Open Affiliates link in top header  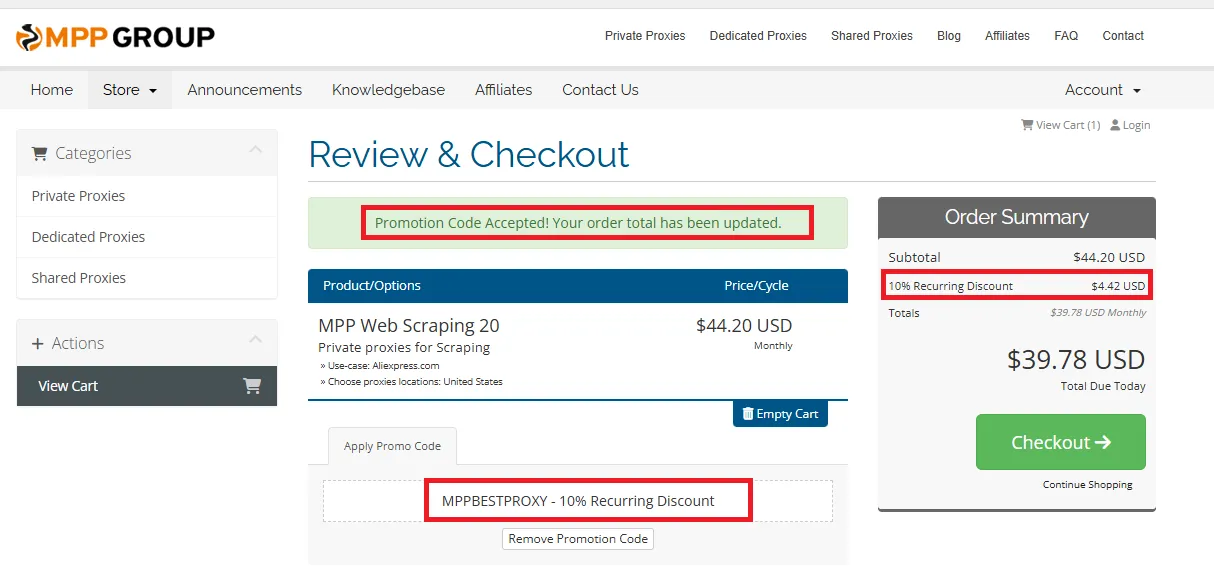coord(1007,36)
